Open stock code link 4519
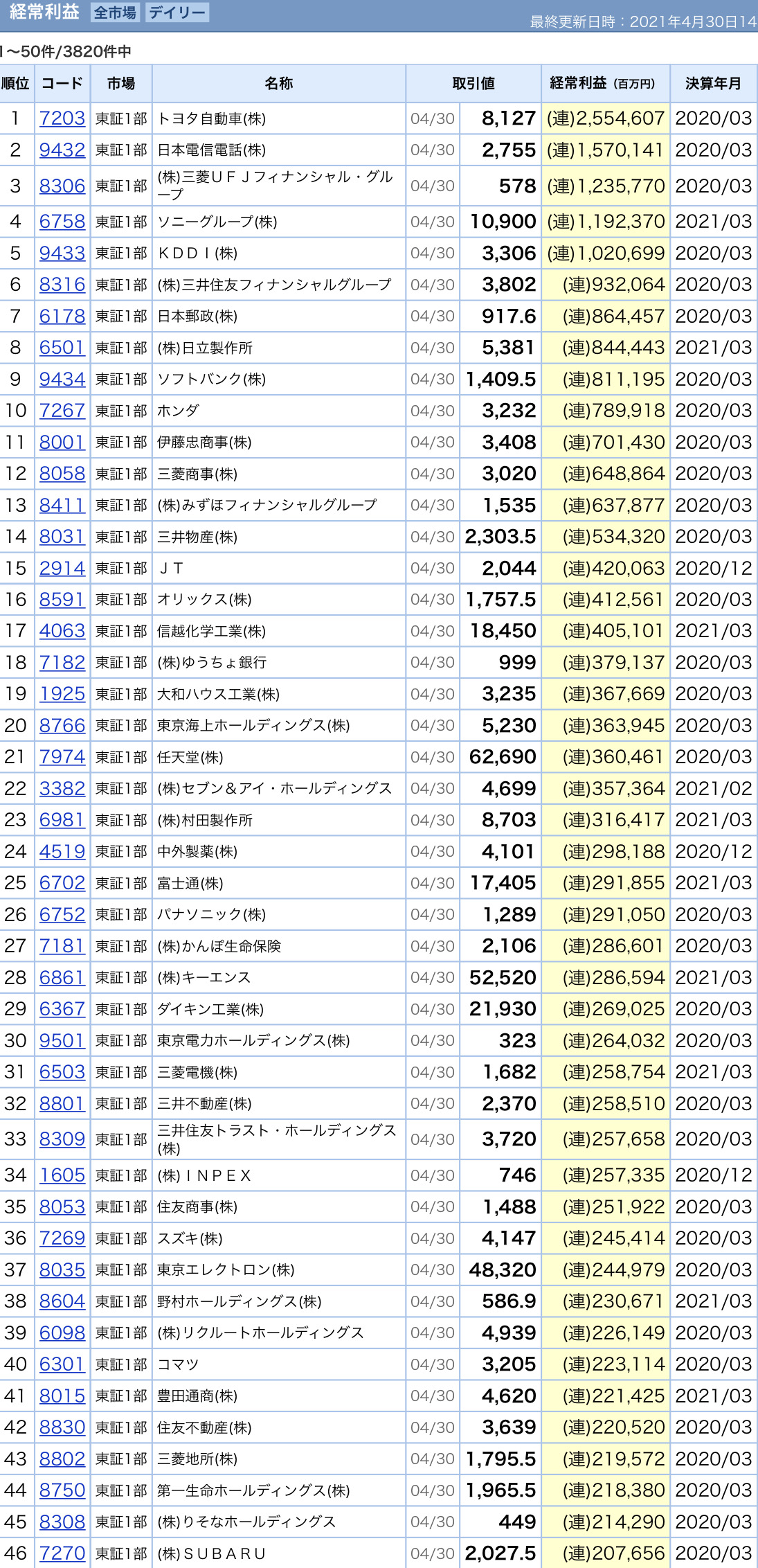 click(62, 852)
